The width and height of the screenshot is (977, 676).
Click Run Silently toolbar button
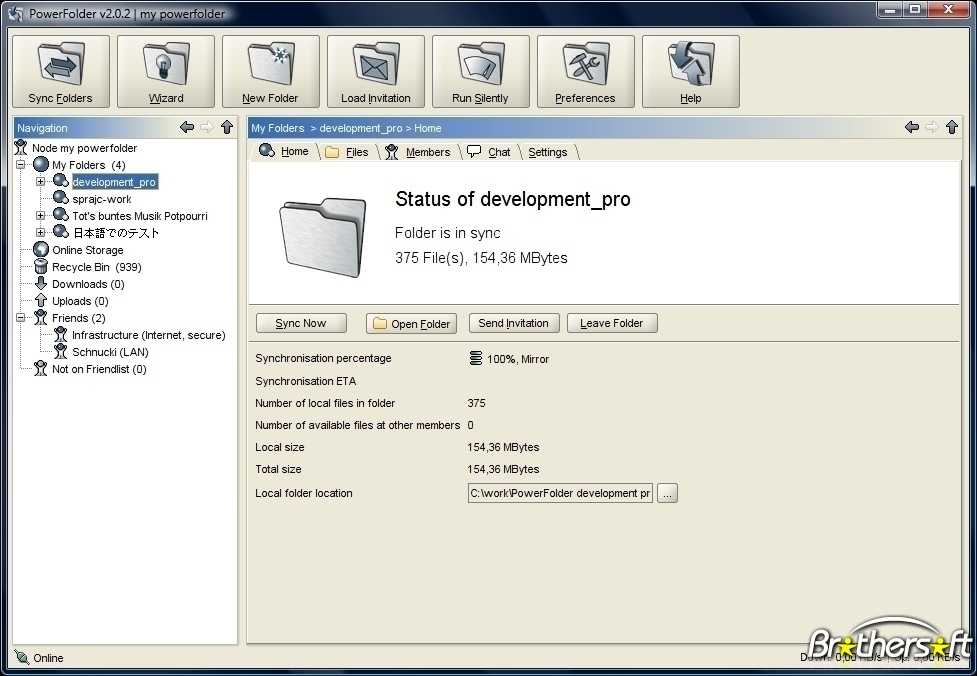tap(480, 72)
